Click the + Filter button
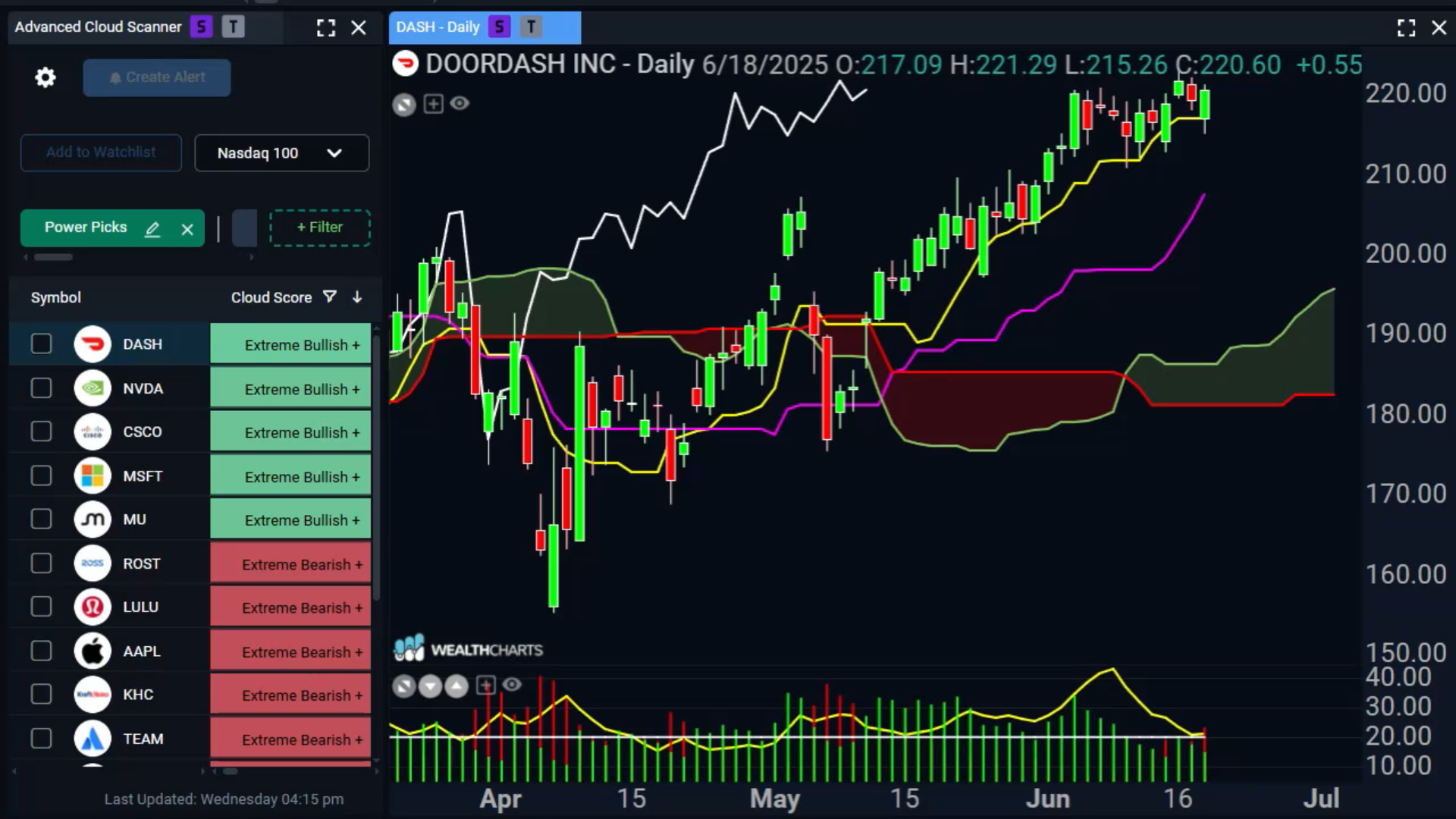The height and width of the screenshot is (819, 1456). click(320, 227)
